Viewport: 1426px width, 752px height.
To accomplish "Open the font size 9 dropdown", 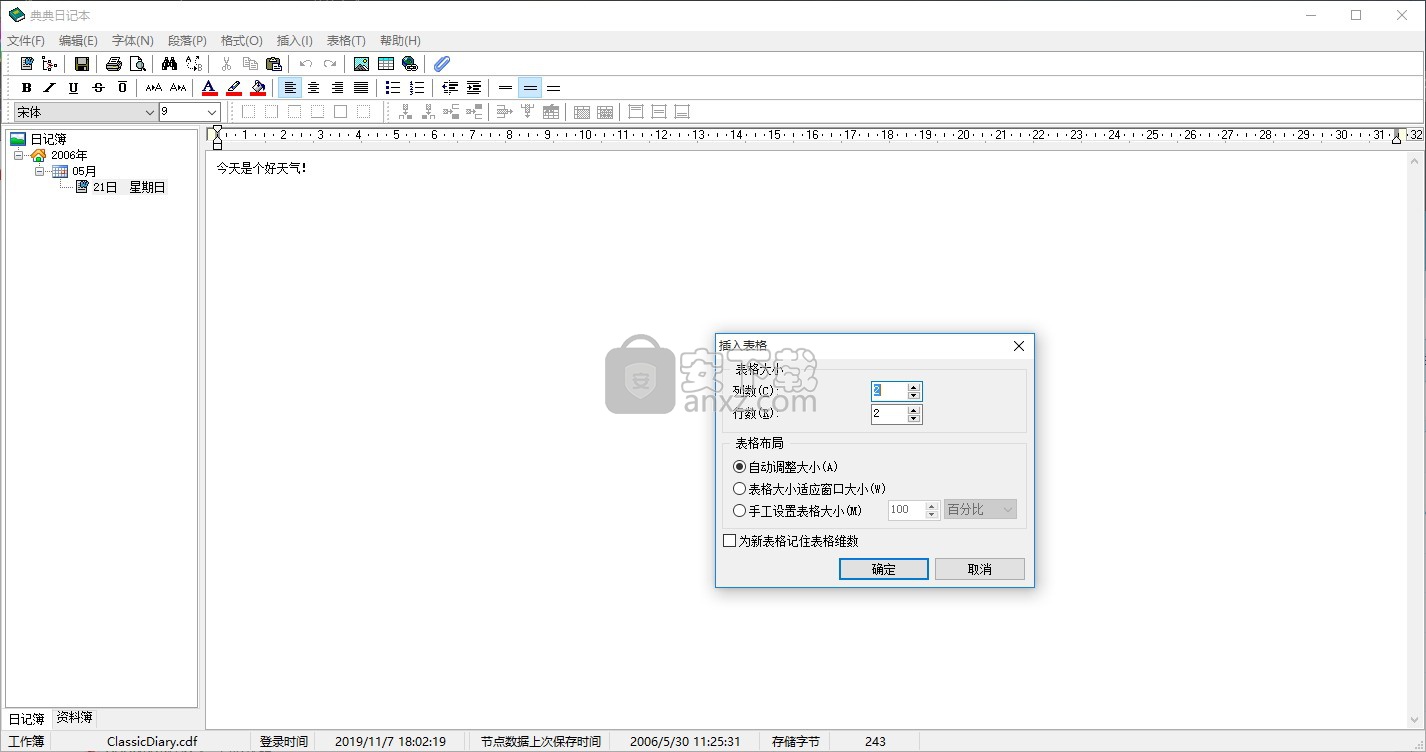I will 212,112.
